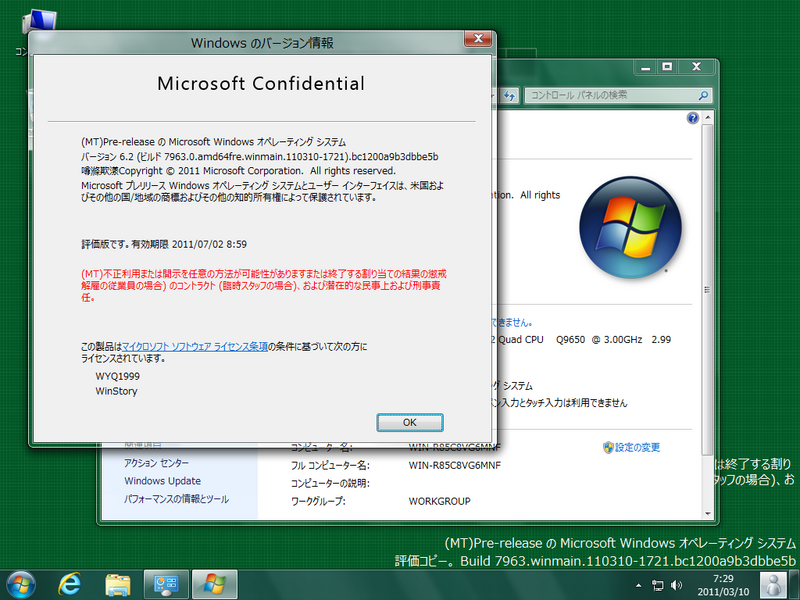Viewport: 800px width, 600px height.
Task: Refresh the Control Panel address bar
Action: pos(509,95)
